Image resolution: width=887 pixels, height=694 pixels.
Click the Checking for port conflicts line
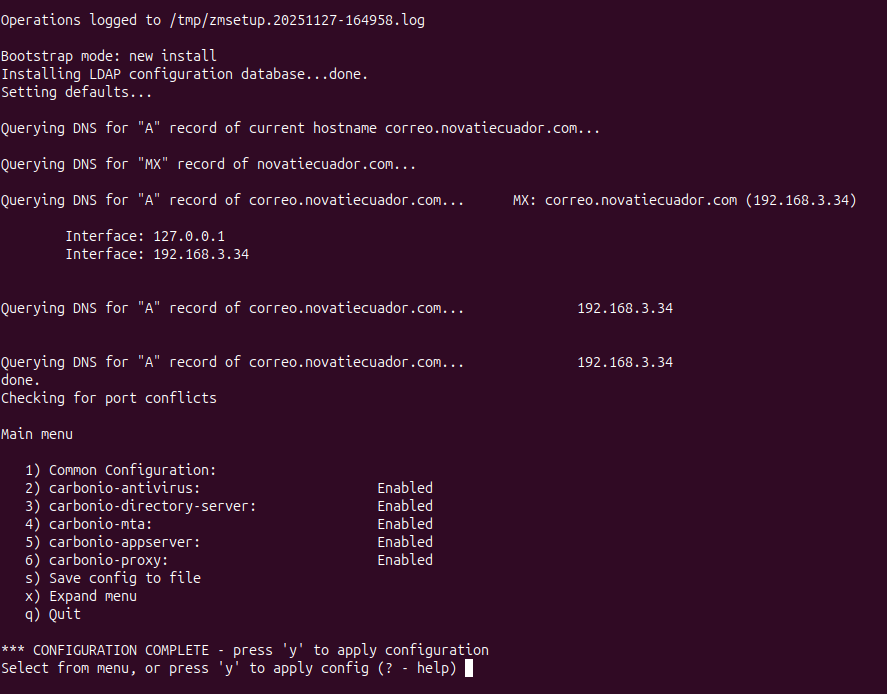[x=108, y=398]
